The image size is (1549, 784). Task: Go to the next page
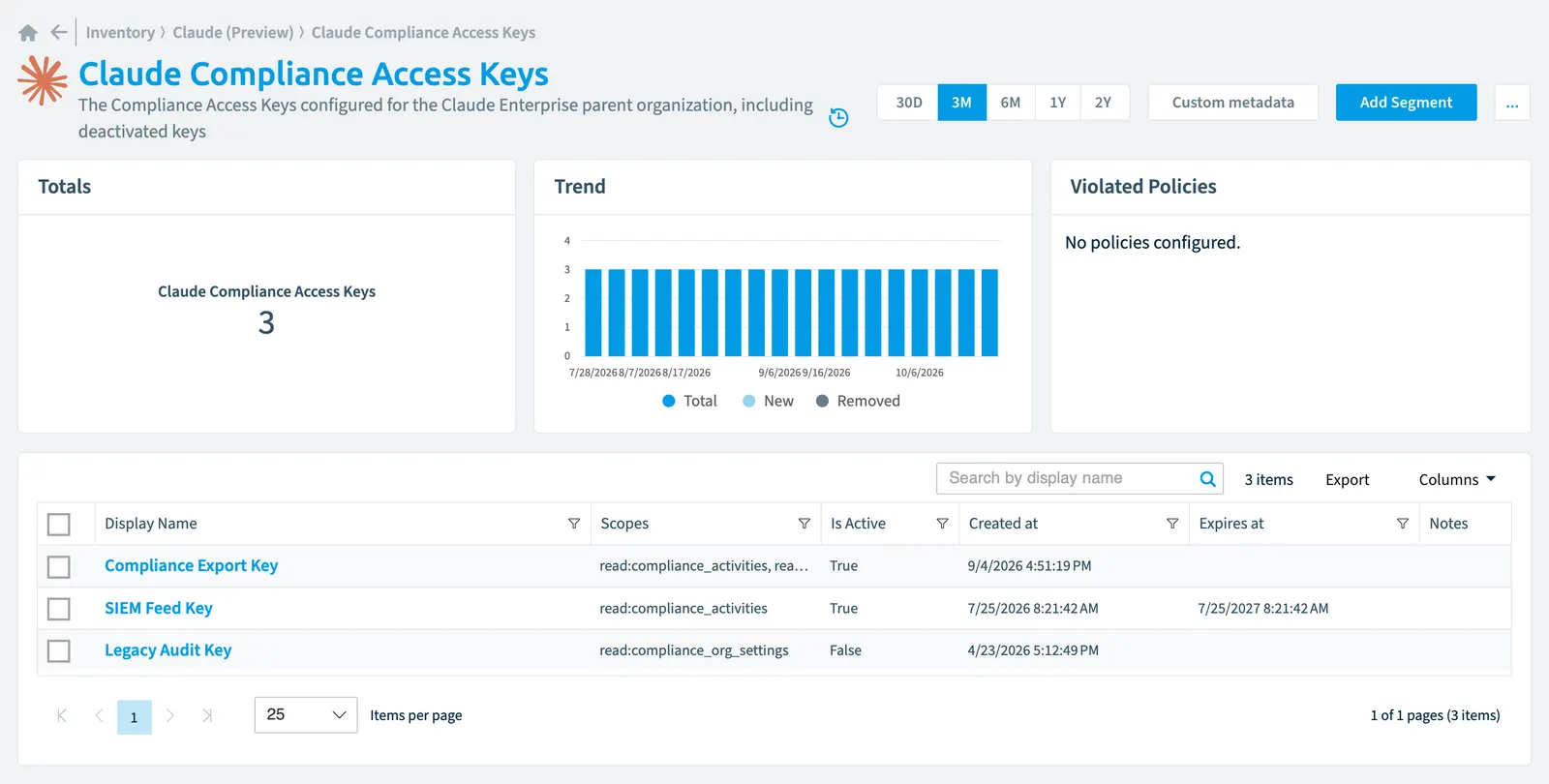point(170,716)
